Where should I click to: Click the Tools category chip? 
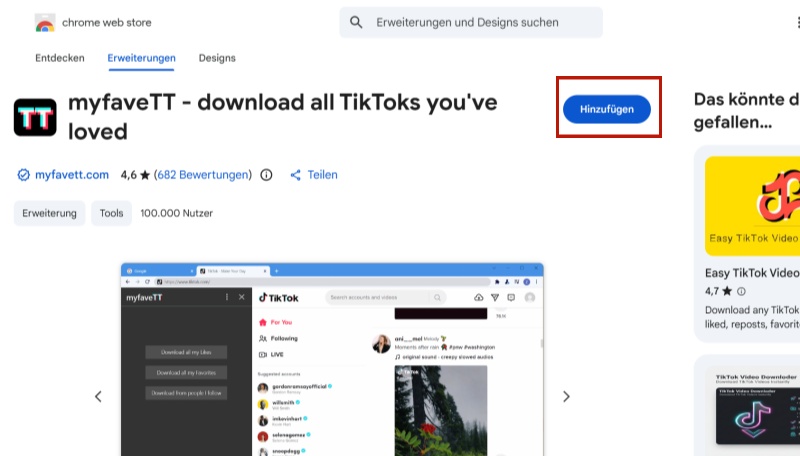tap(111, 213)
